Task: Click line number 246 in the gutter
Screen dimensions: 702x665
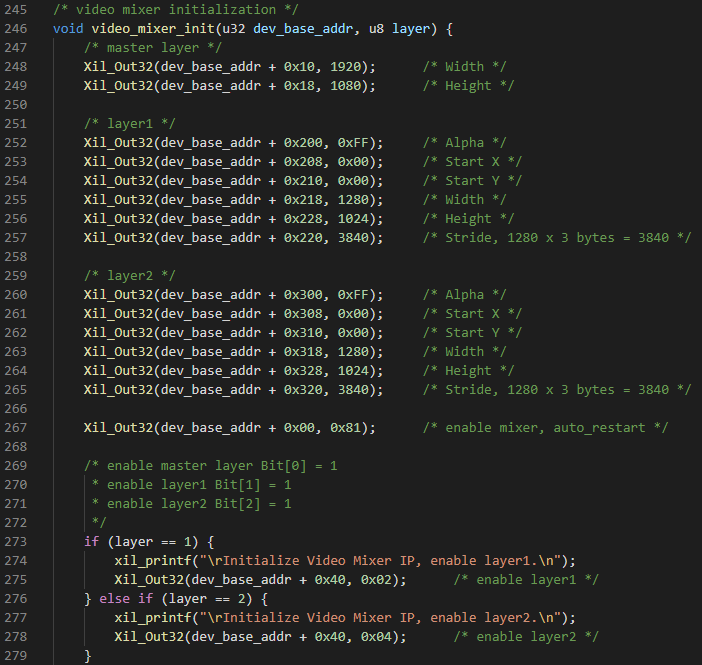Action: 16,29
